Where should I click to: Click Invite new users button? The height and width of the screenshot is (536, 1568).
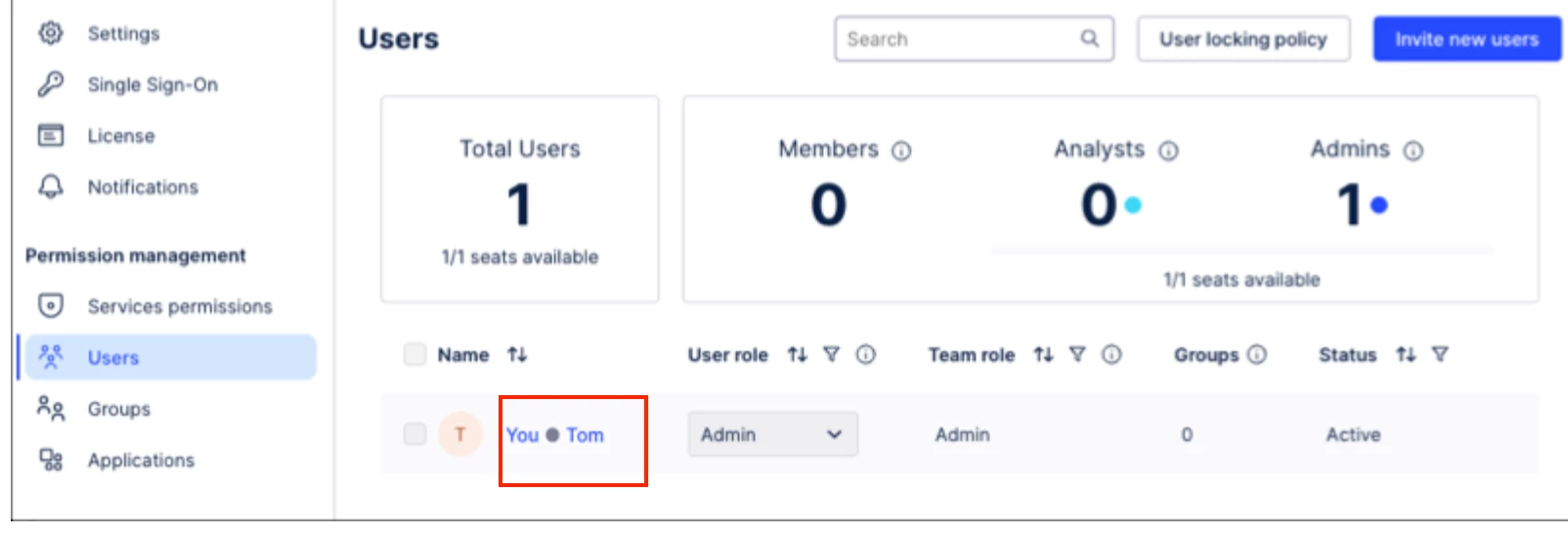[x=1466, y=39]
